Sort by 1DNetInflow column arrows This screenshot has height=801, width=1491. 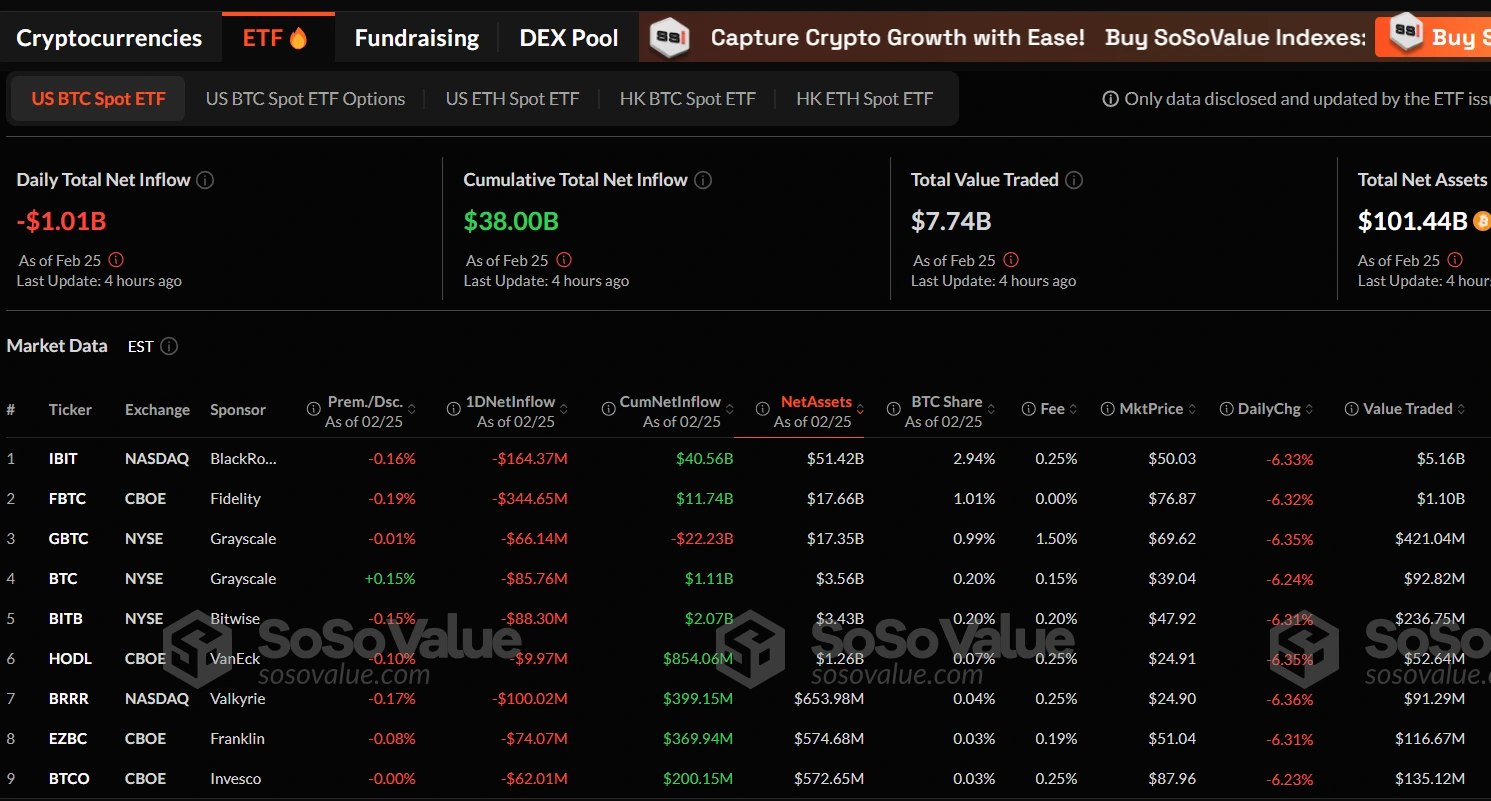(x=564, y=409)
